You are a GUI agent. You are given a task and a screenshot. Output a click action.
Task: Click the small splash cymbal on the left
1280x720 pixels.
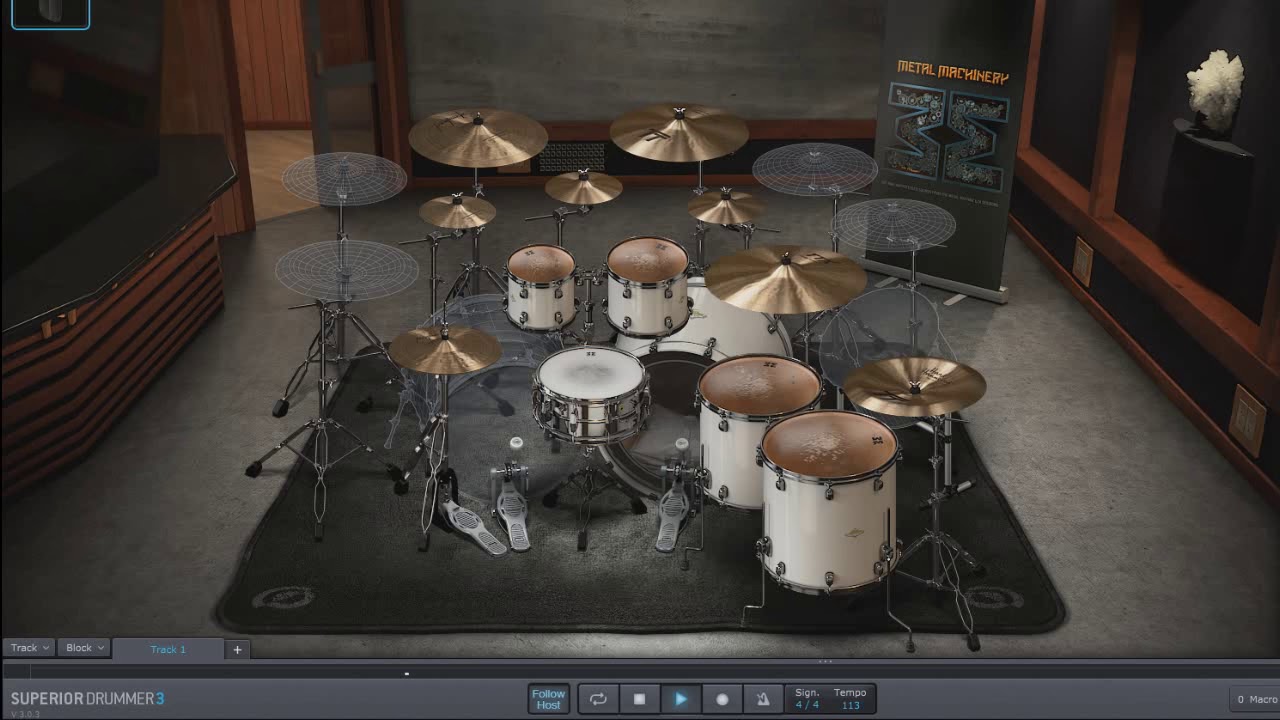(x=457, y=211)
